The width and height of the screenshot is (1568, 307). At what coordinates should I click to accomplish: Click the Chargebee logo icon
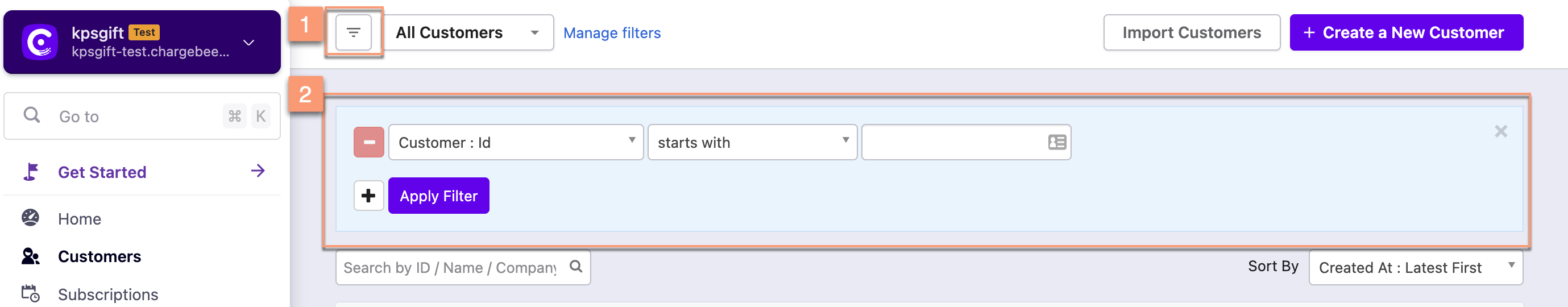pyautogui.click(x=40, y=42)
